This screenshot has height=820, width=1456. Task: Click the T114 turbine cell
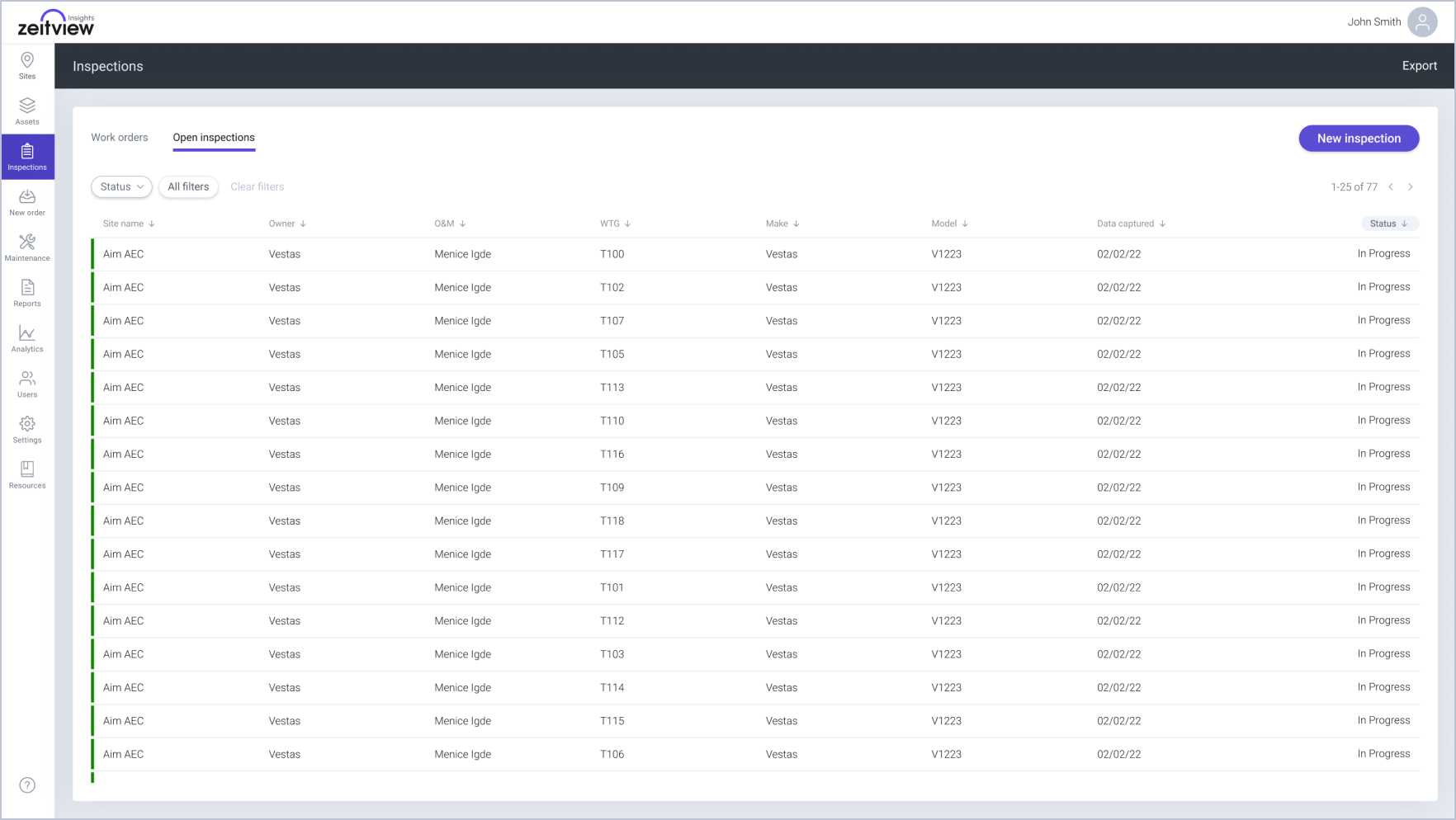tap(612, 688)
